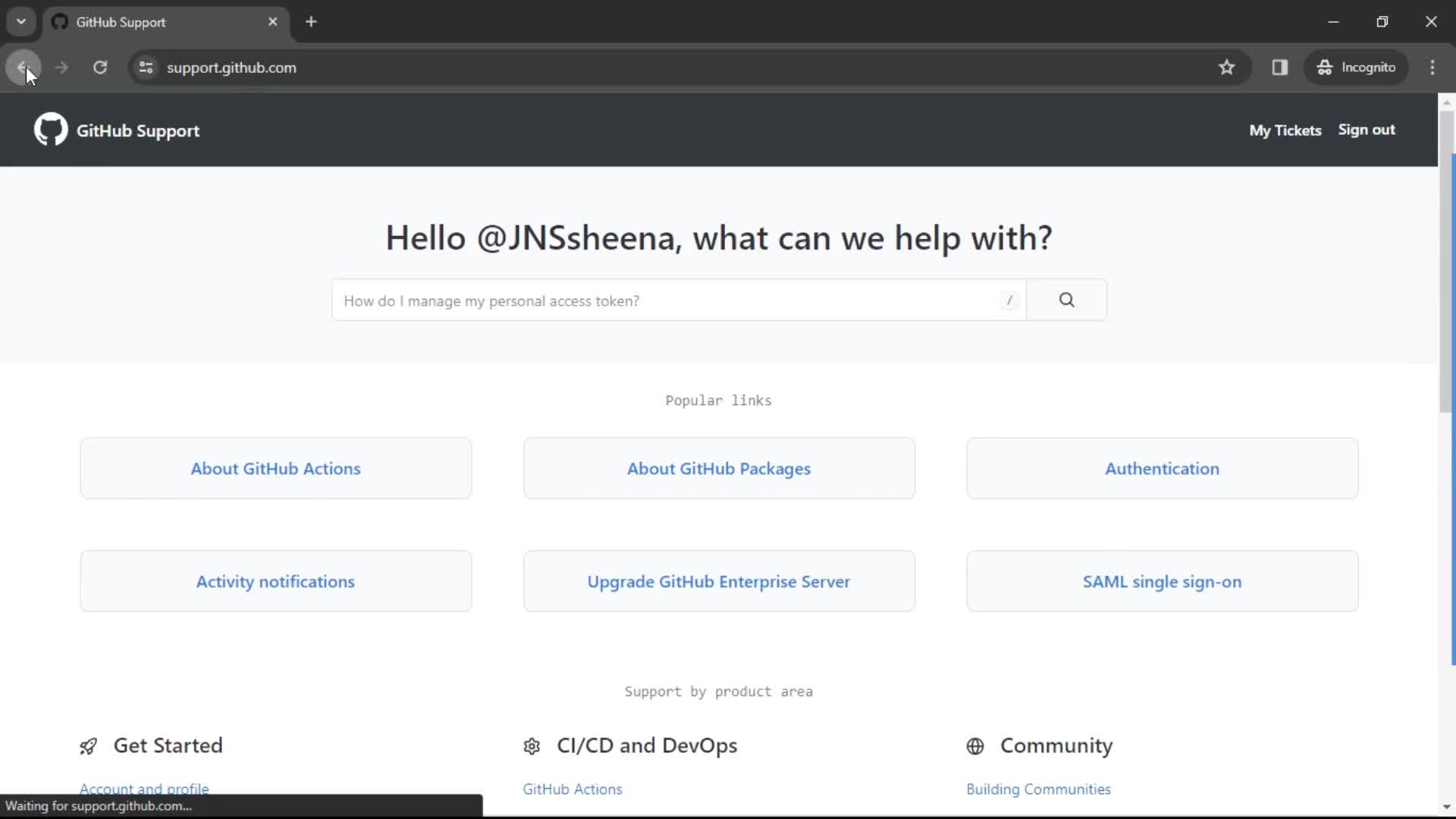Open the tab search dropdown arrow
The image size is (1456, 819).
pos(21,22)
